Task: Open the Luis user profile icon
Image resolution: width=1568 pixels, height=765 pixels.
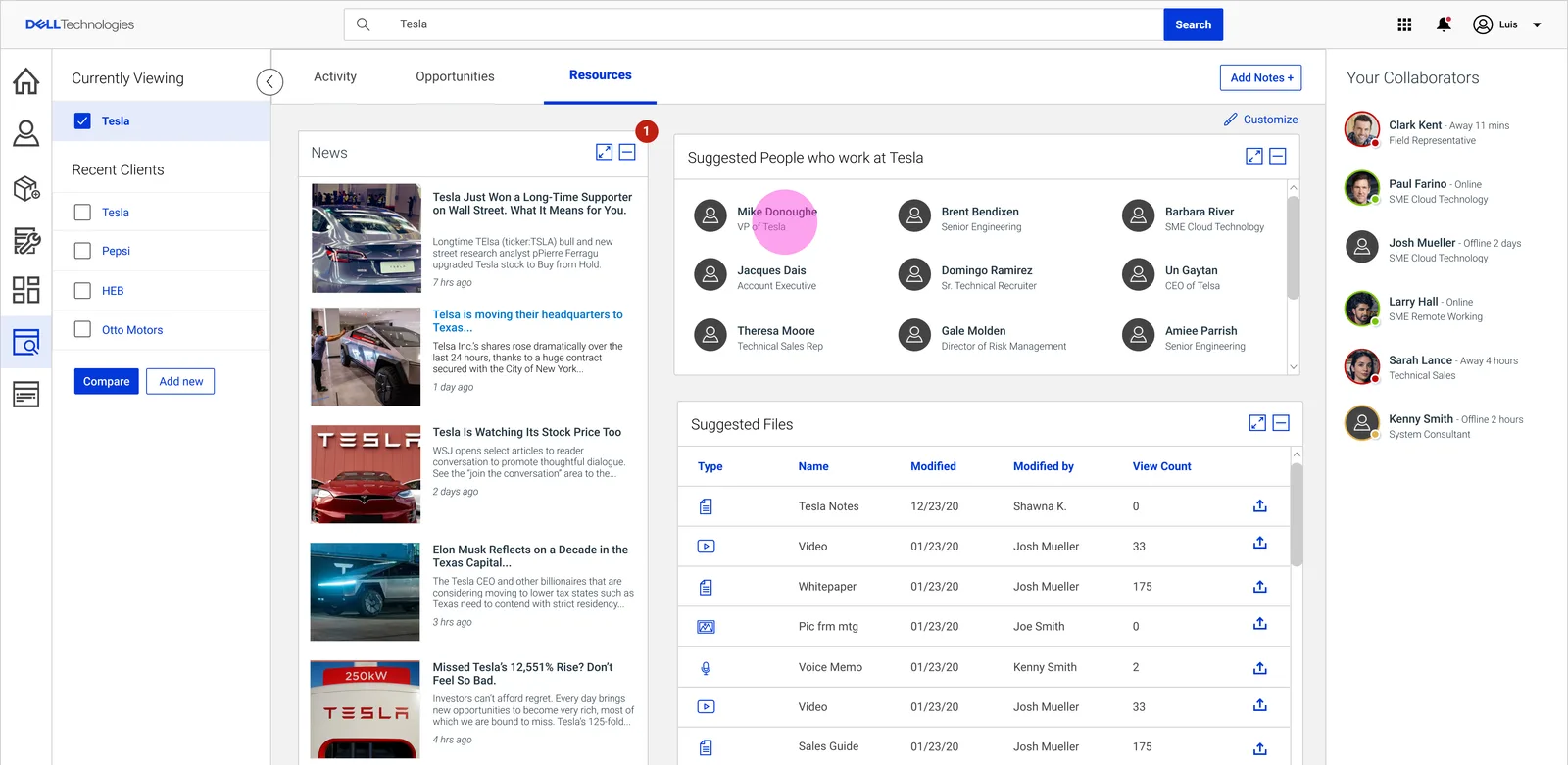Action: point(1483,24)
